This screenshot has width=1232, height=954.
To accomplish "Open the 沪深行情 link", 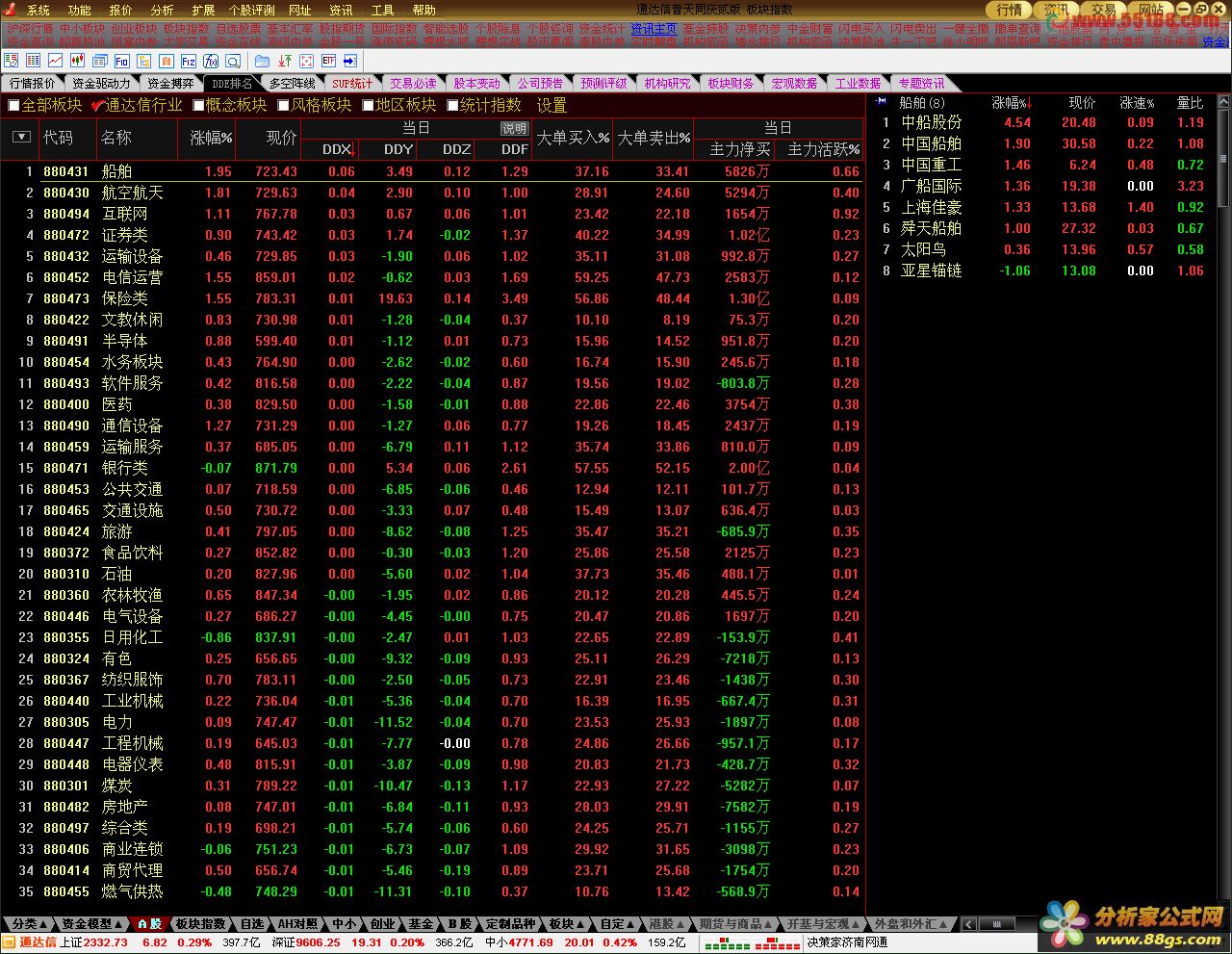I will (30, 29).
